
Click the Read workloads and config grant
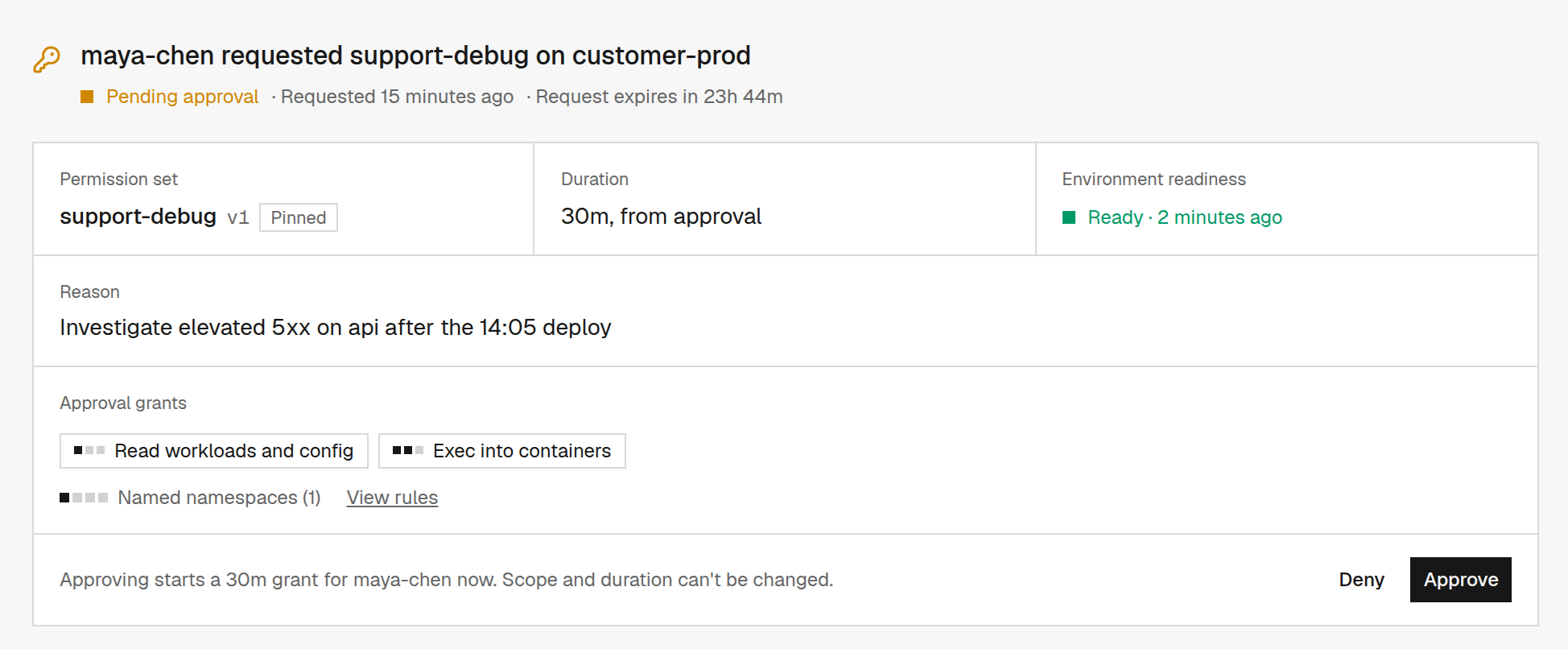(x=214, y=451)
